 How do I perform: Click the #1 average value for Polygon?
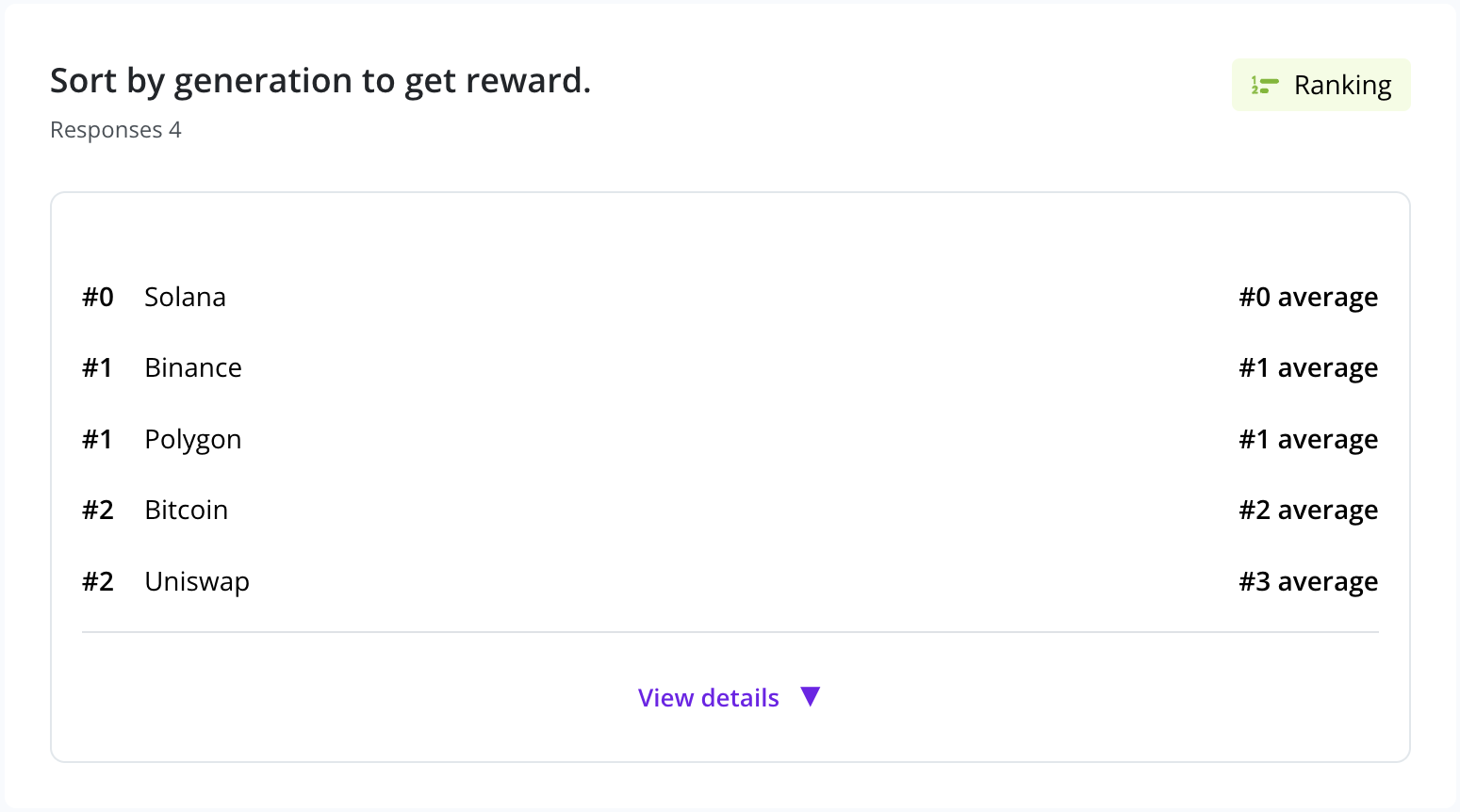(1308, 440)
